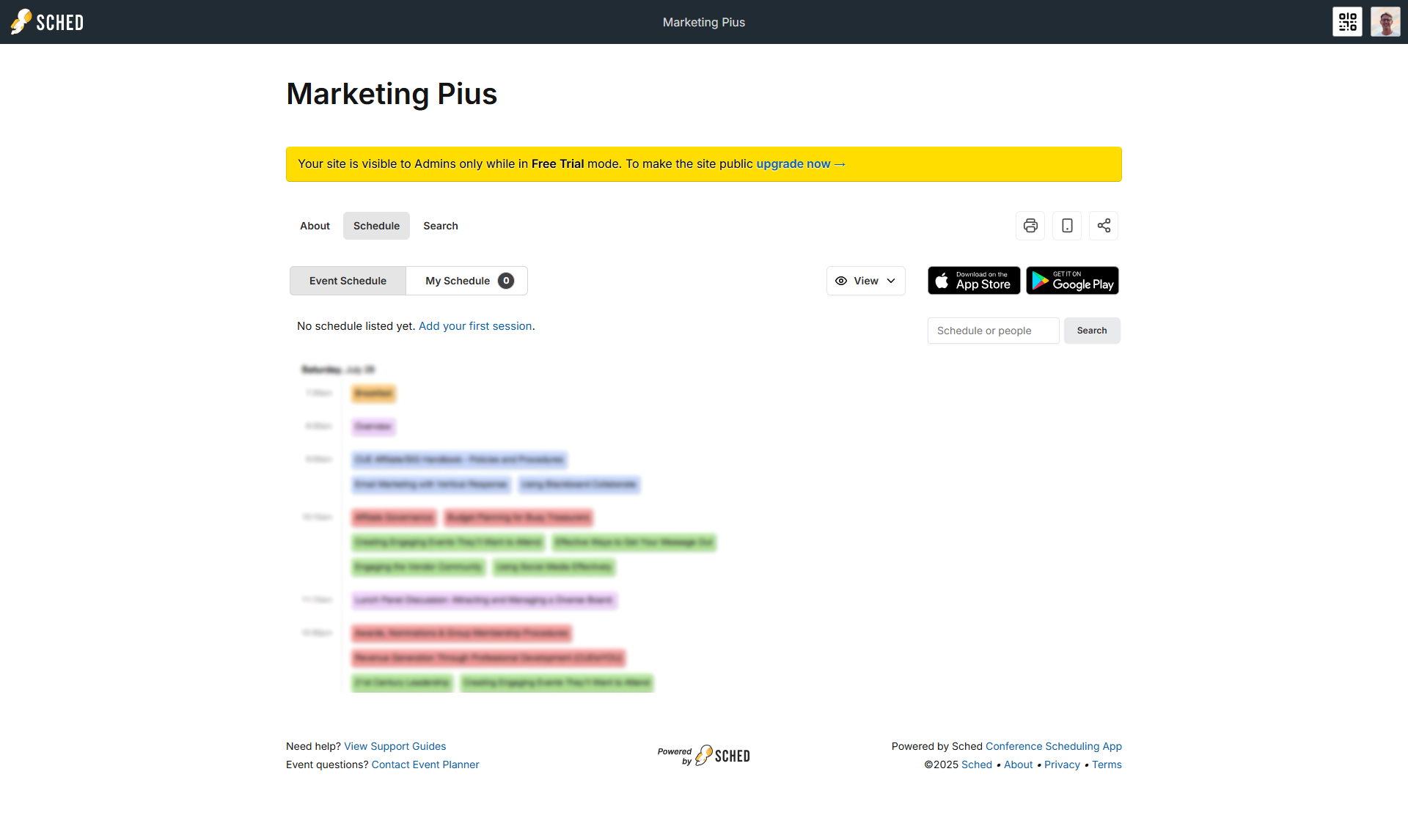Expand the View dropdown
The height and width of the screenshot is (840, 1408).
pyautogui.click(x=865, y=281)
